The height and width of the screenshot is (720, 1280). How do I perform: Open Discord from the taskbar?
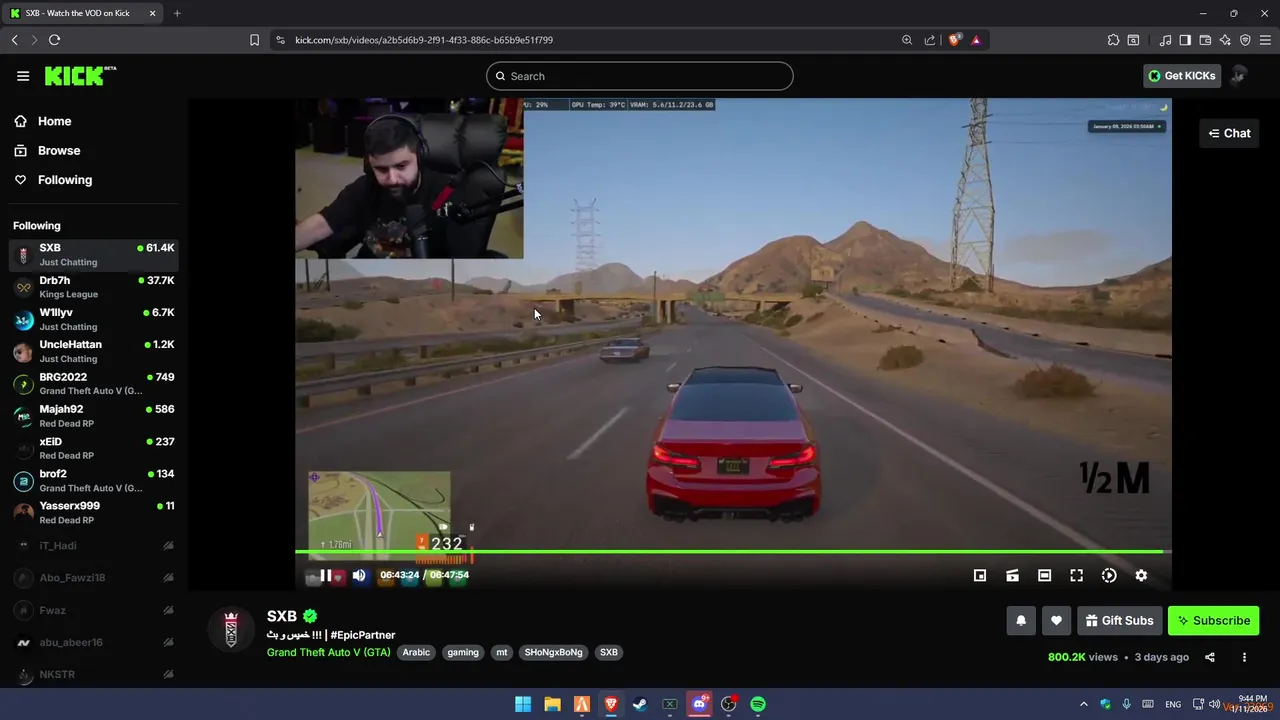point(699,704)
